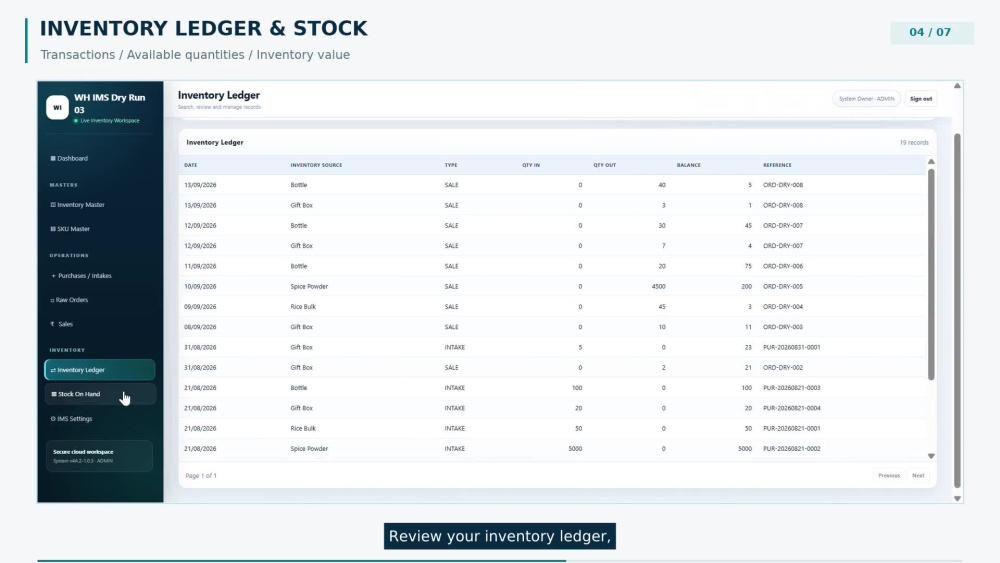Click the WI workspace logo badge
1000x563 pixels.
pos(57,107)
